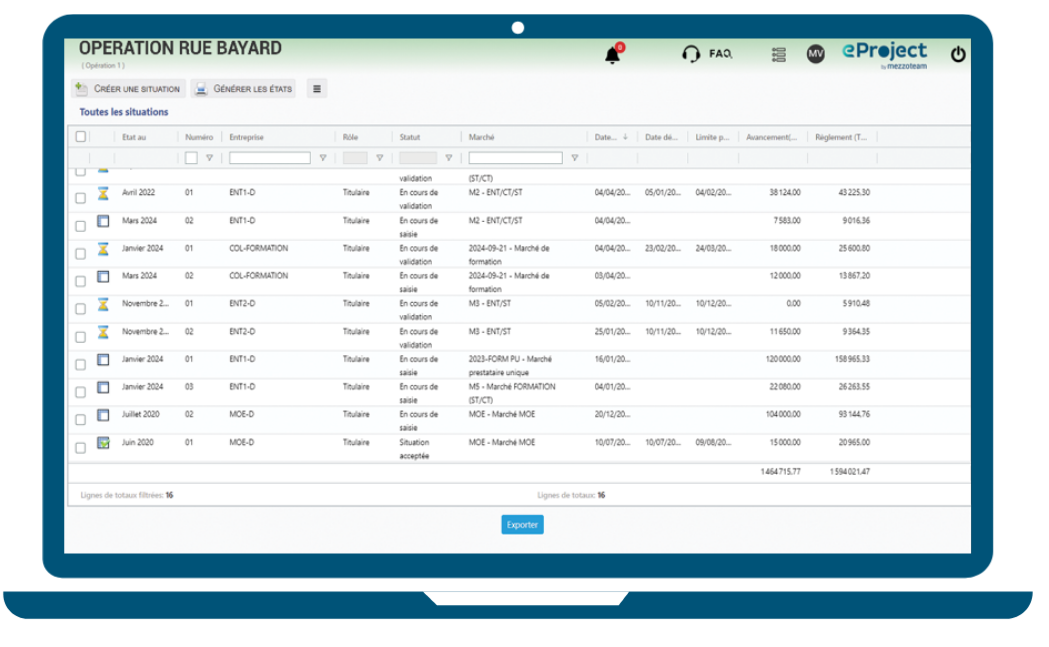This screenshot has width=1049, height=647.
Task: Check the Juillet 2020 row checkbox
Action: (x=80, y=420)
